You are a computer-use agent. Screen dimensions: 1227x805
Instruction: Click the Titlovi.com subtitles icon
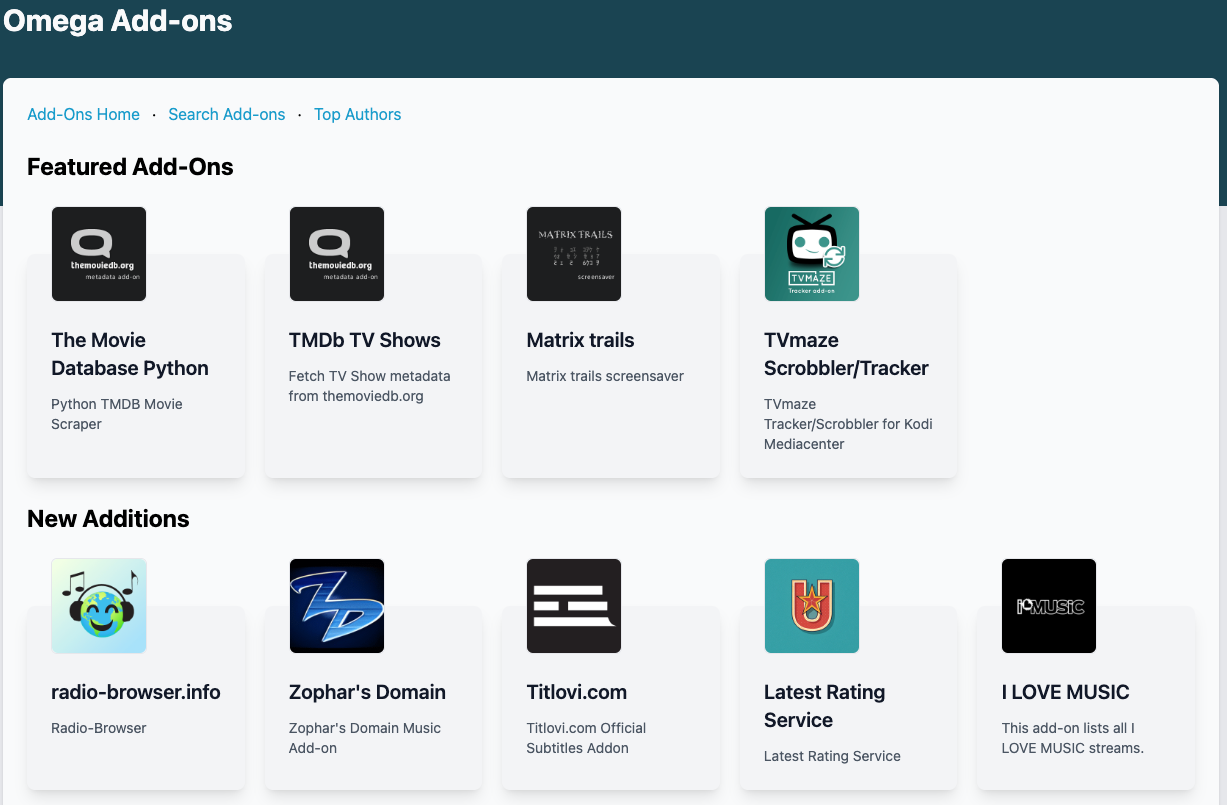pos(574,606)
